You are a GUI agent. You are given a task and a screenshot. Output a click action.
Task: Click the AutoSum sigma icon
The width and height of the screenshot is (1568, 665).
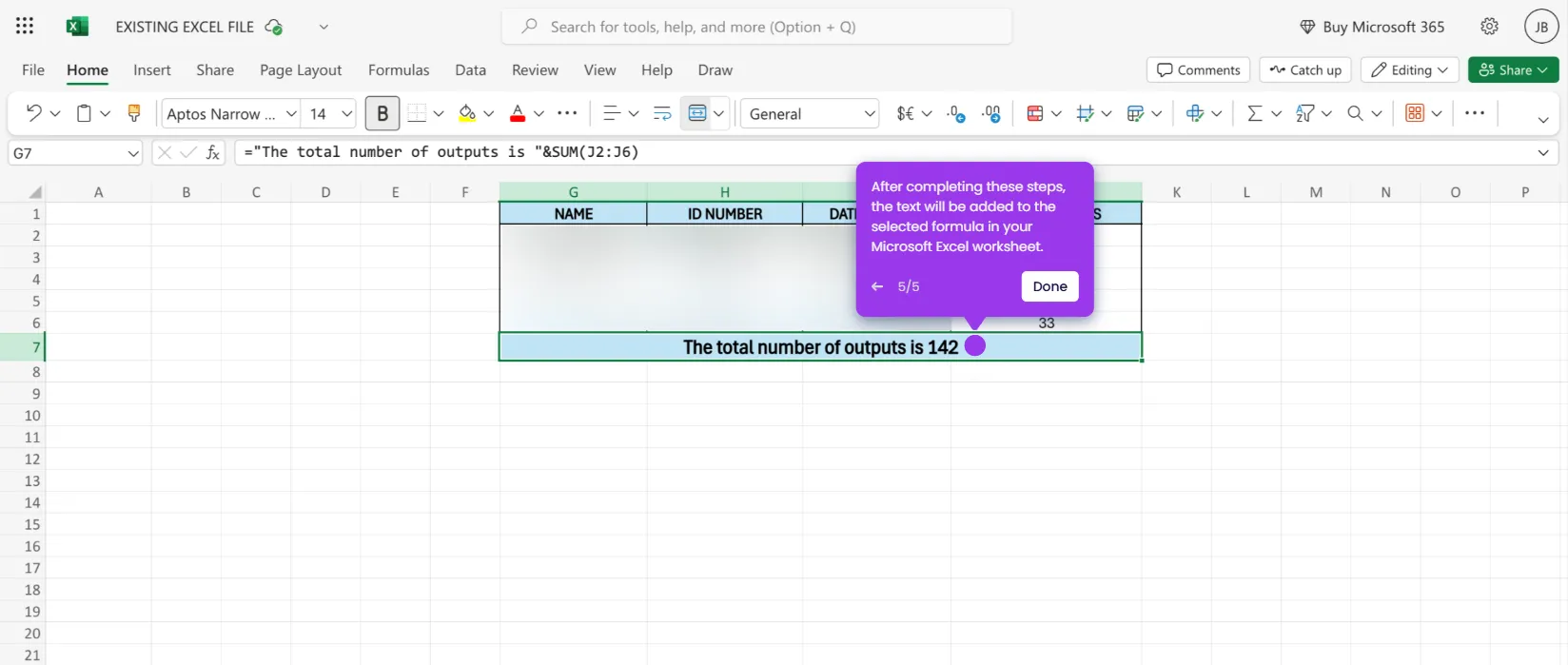coord(1255,113)
